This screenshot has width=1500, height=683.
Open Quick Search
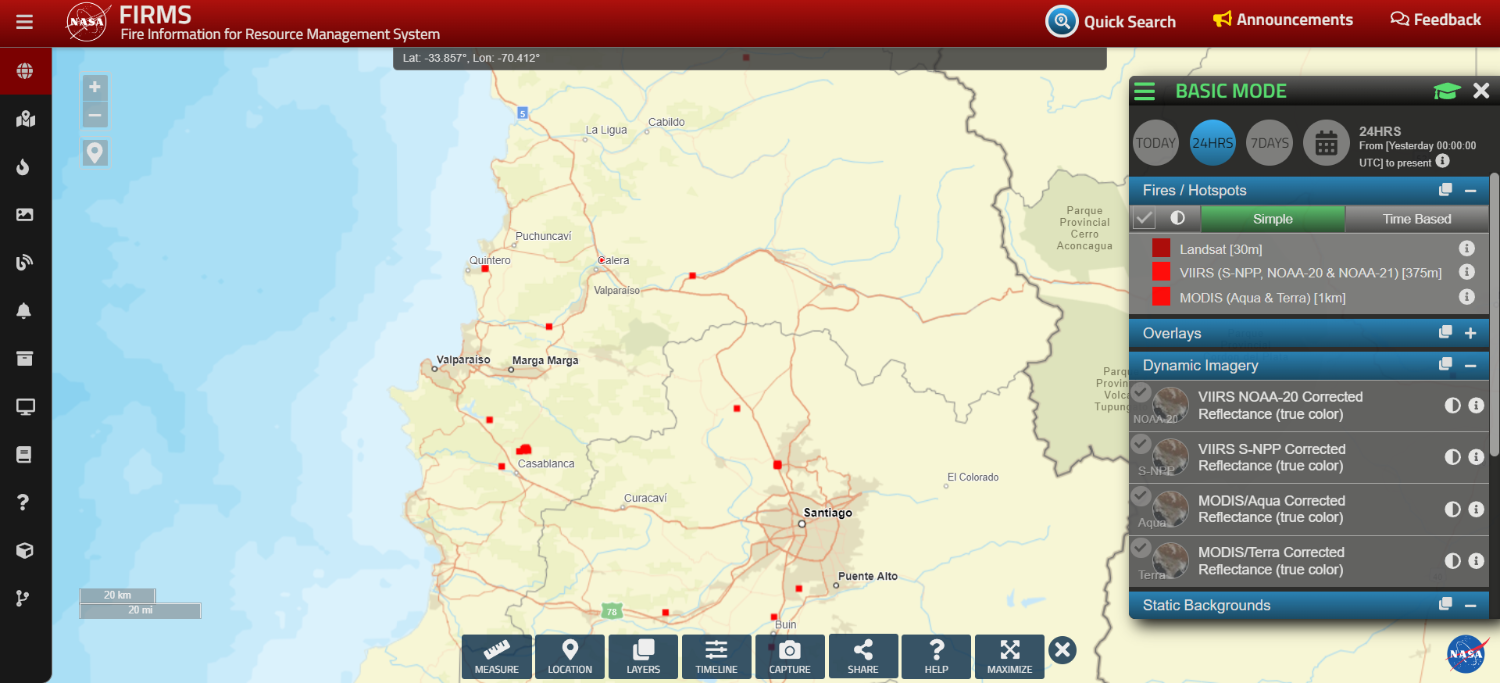tap(1111, 21)
